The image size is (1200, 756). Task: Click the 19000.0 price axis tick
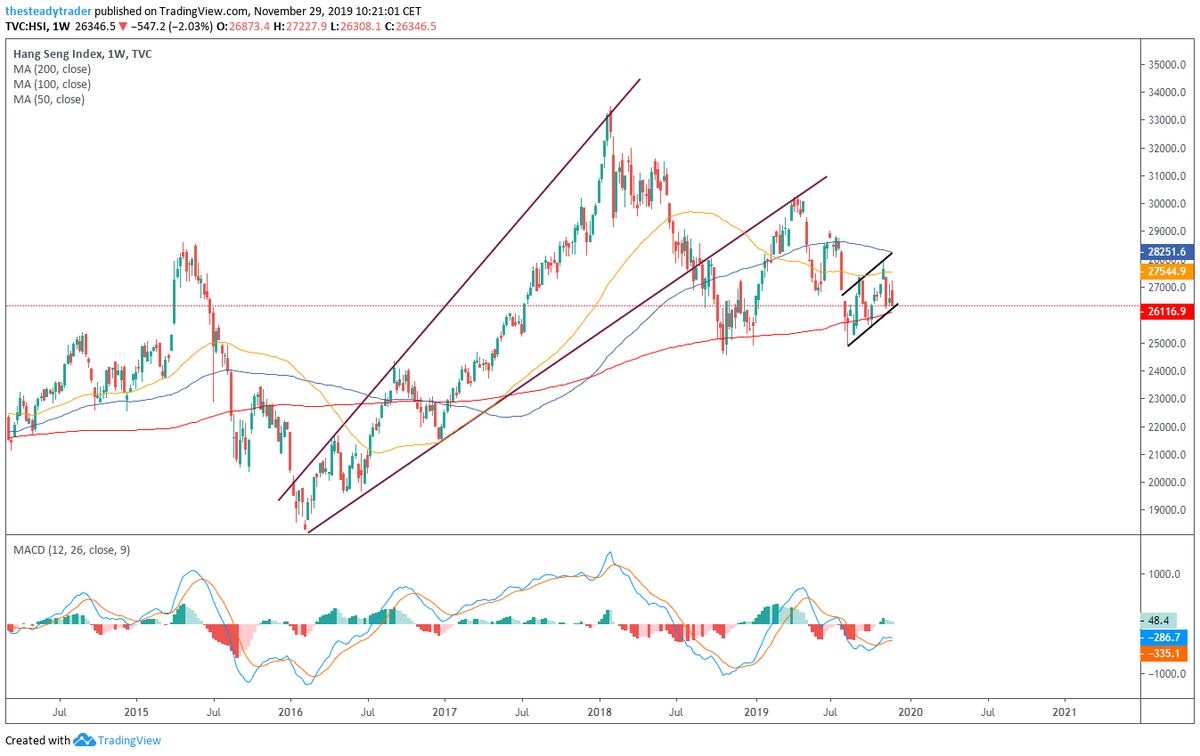pyautogui.click(x=1167, y=511)
